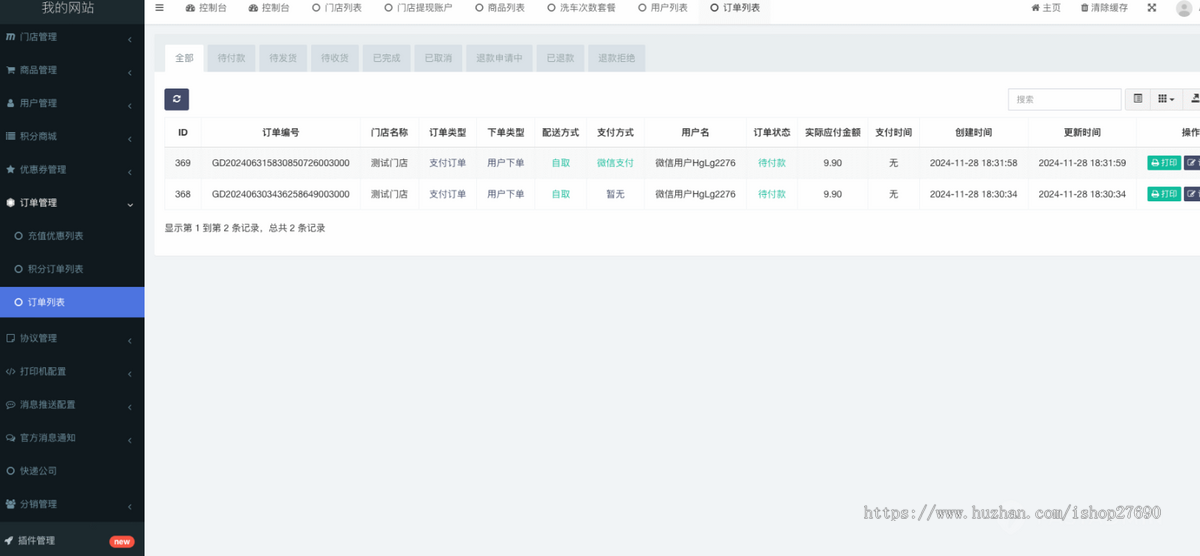Enter fullscreen with the expand icon

1151,7
